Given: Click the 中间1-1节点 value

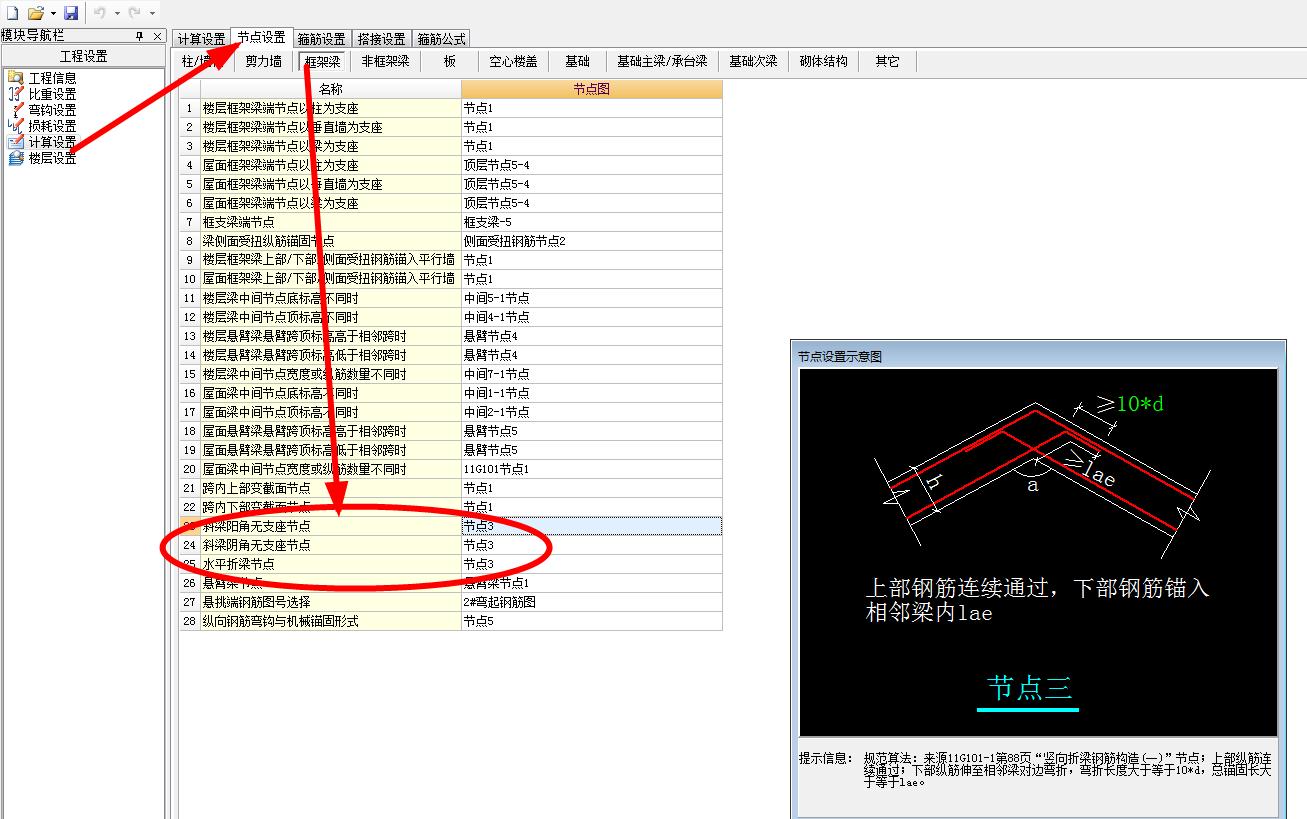Looking at the screenshot, I should 591,393.
